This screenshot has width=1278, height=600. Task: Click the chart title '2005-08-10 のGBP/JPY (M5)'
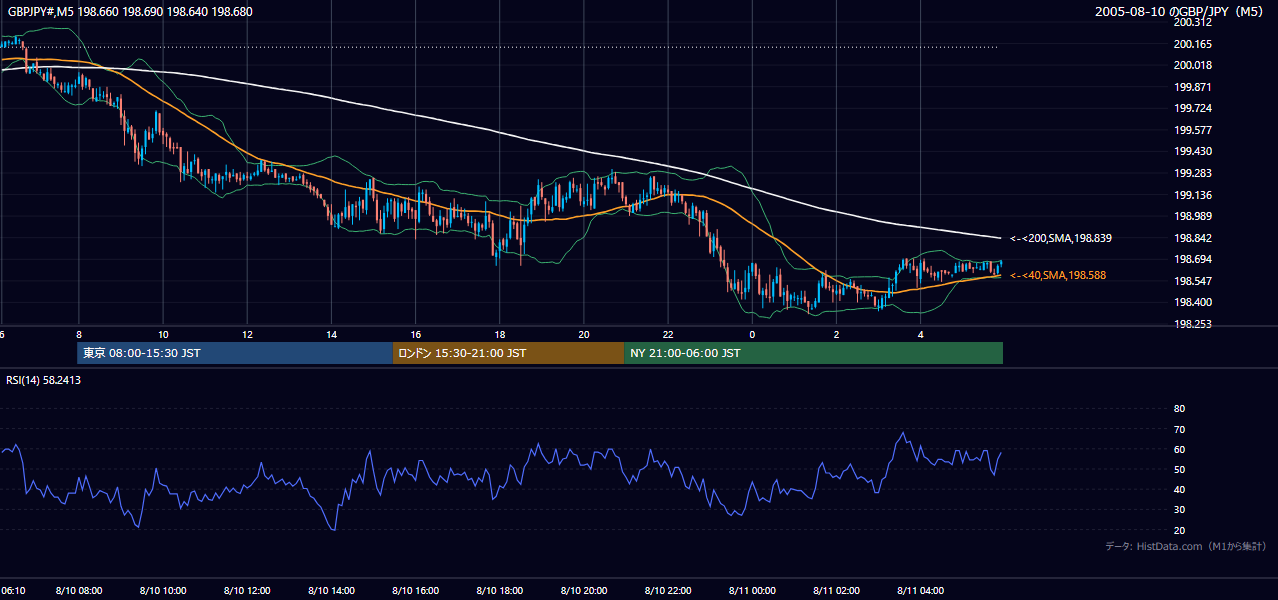point(1179,11)
